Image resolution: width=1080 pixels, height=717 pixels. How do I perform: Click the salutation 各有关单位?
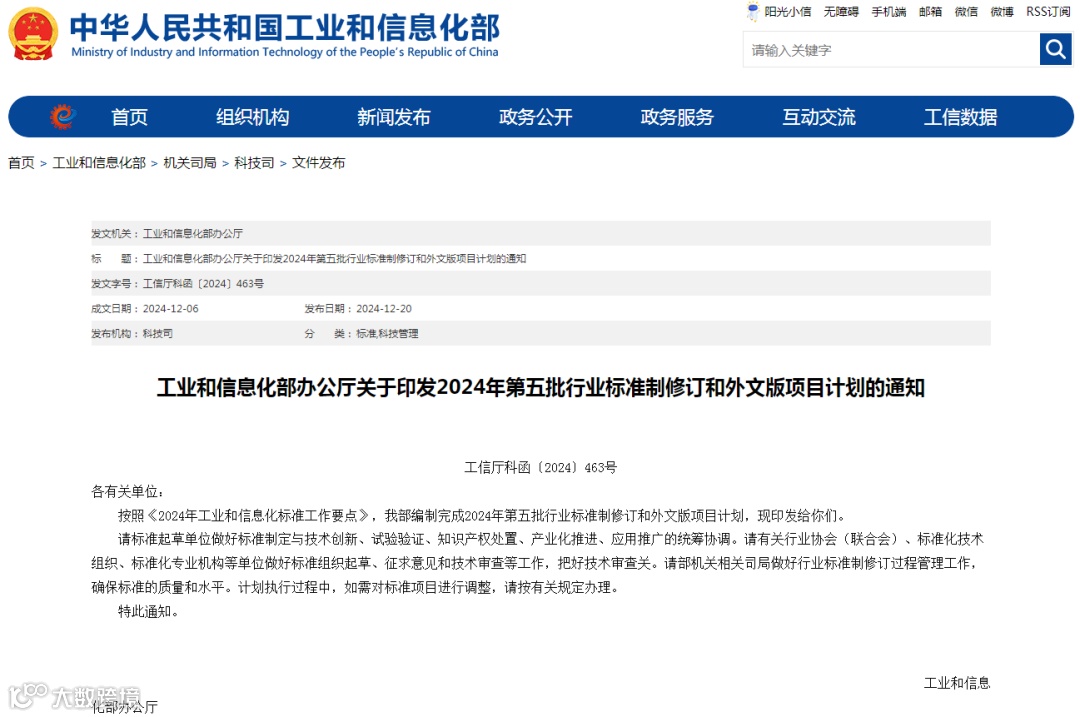click(127, 492)
